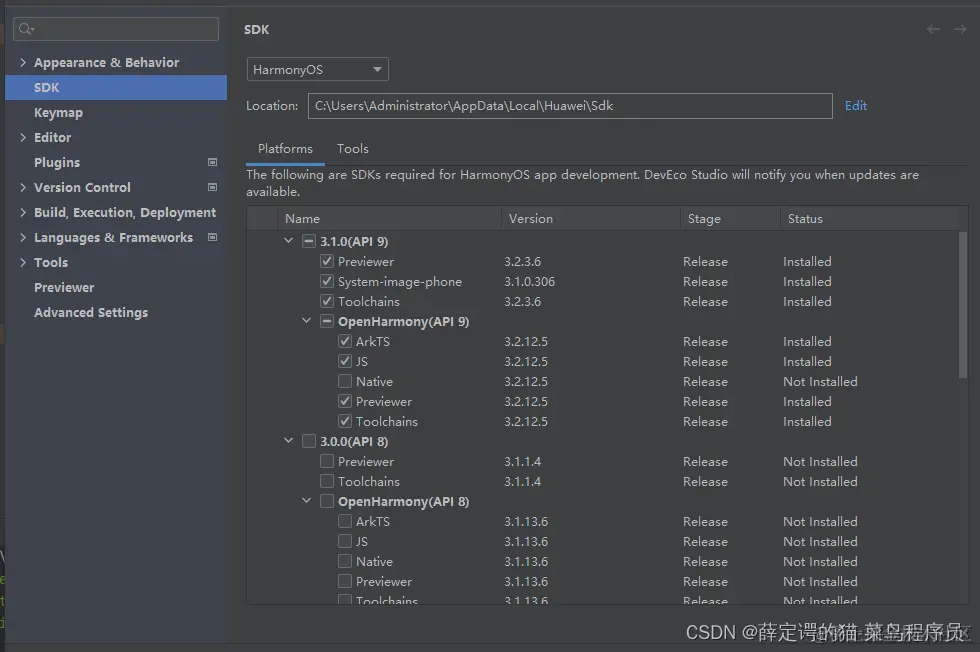Image resolution: width=980 pixels, height=652 pixels.
Task: Uncheck Previewer 3.2.12.5 checkbox
Action: (x=345, y=401)
